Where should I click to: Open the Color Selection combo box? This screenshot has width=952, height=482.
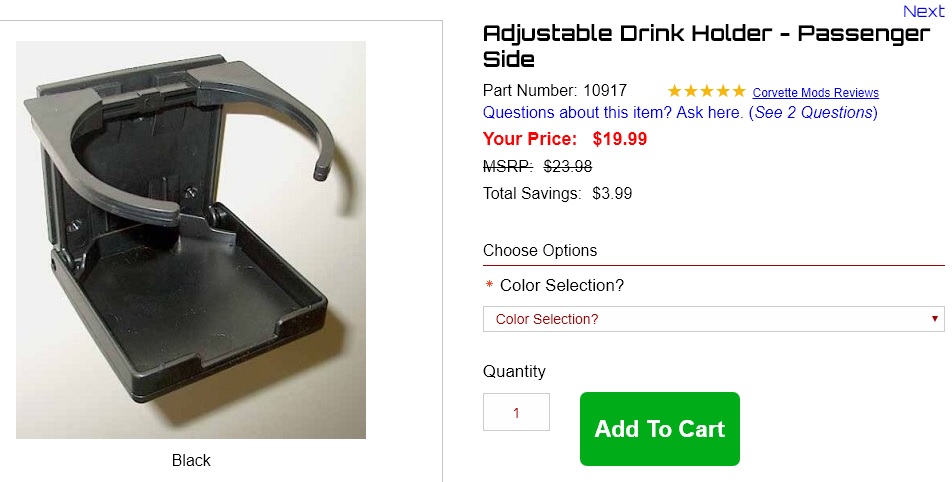tap(713, 319)
